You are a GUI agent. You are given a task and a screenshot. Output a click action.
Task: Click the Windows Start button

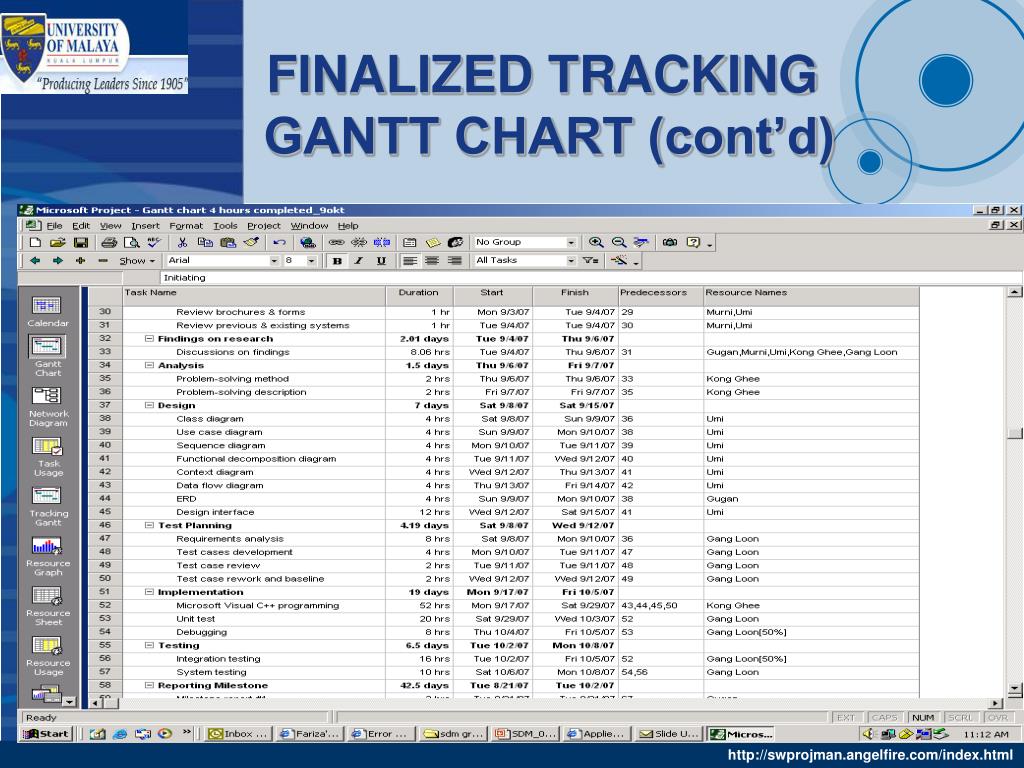pos(46,733)
